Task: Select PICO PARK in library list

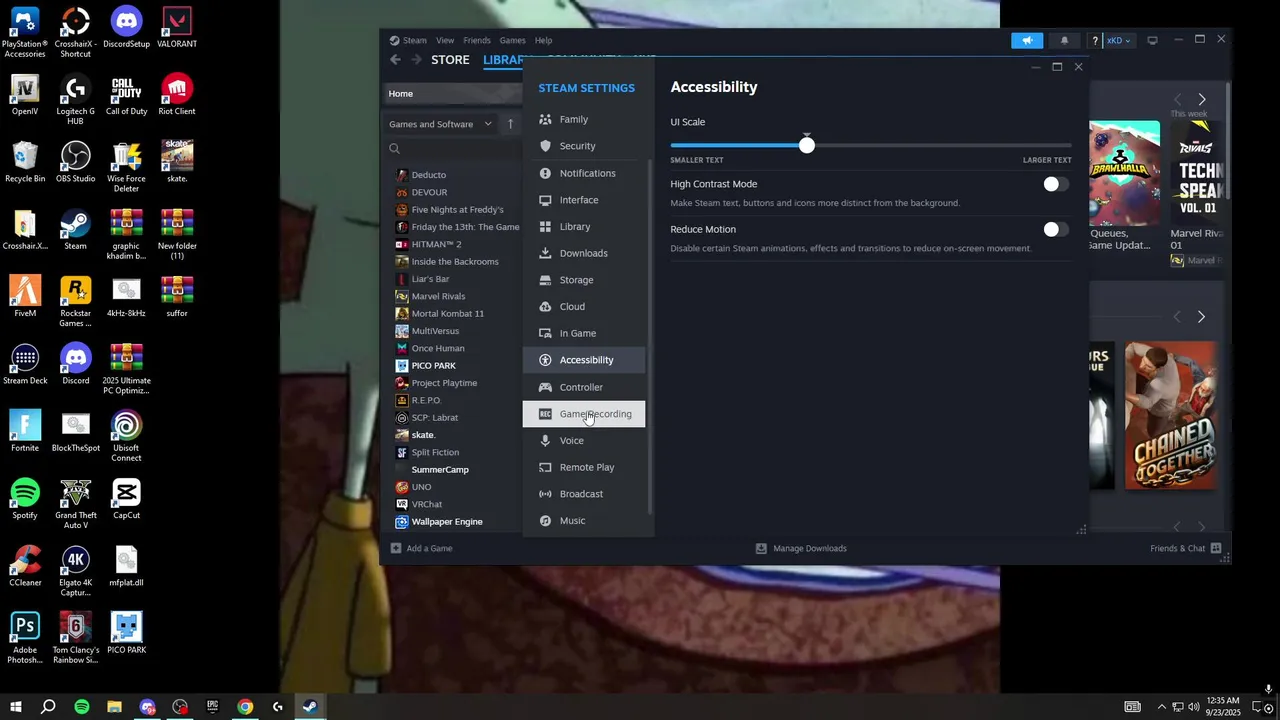Action: pyautogui.click(x=433, y=365)
